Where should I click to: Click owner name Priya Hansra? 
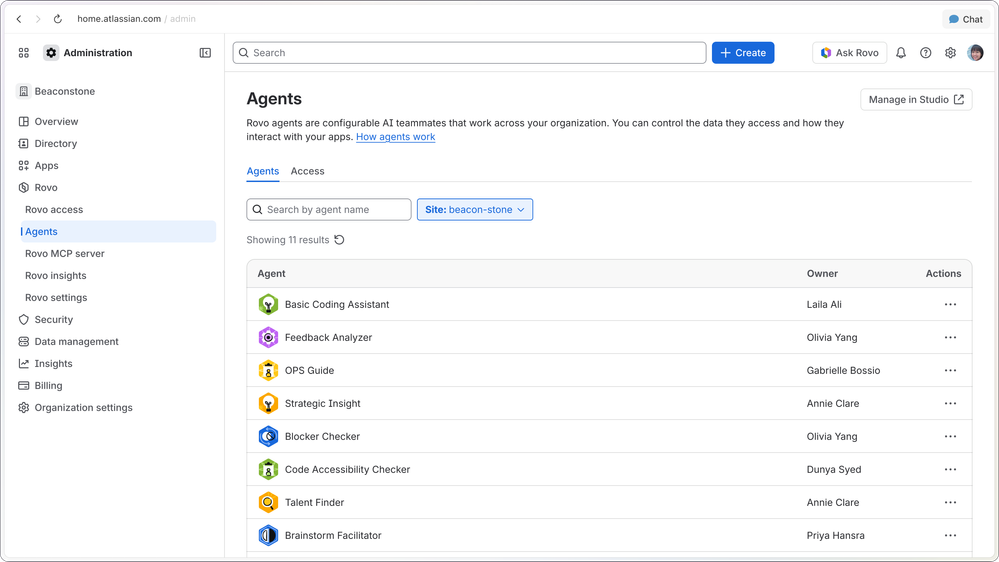tap(835, 536)
